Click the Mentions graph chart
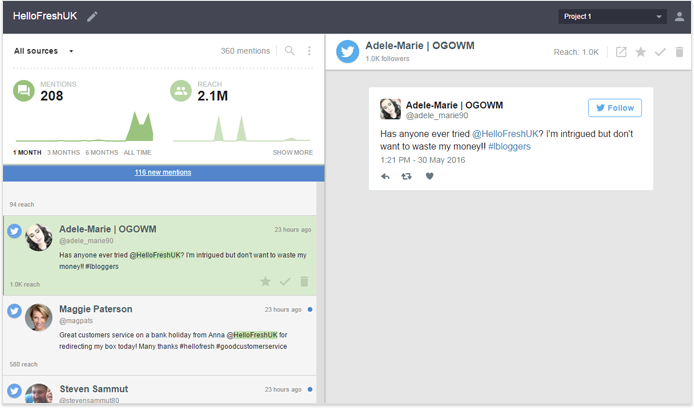This screenshot has height=408, width=694. tap(85, 127)
